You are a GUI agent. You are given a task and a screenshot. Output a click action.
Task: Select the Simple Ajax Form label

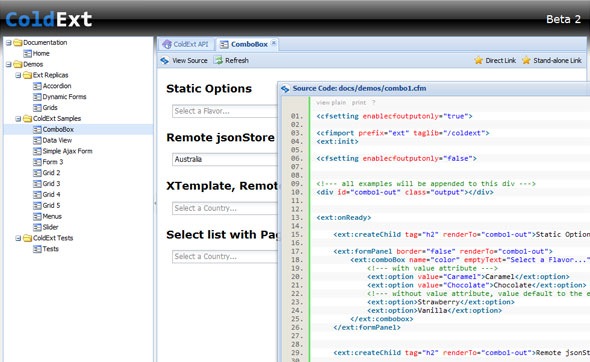tap(67, 151)
